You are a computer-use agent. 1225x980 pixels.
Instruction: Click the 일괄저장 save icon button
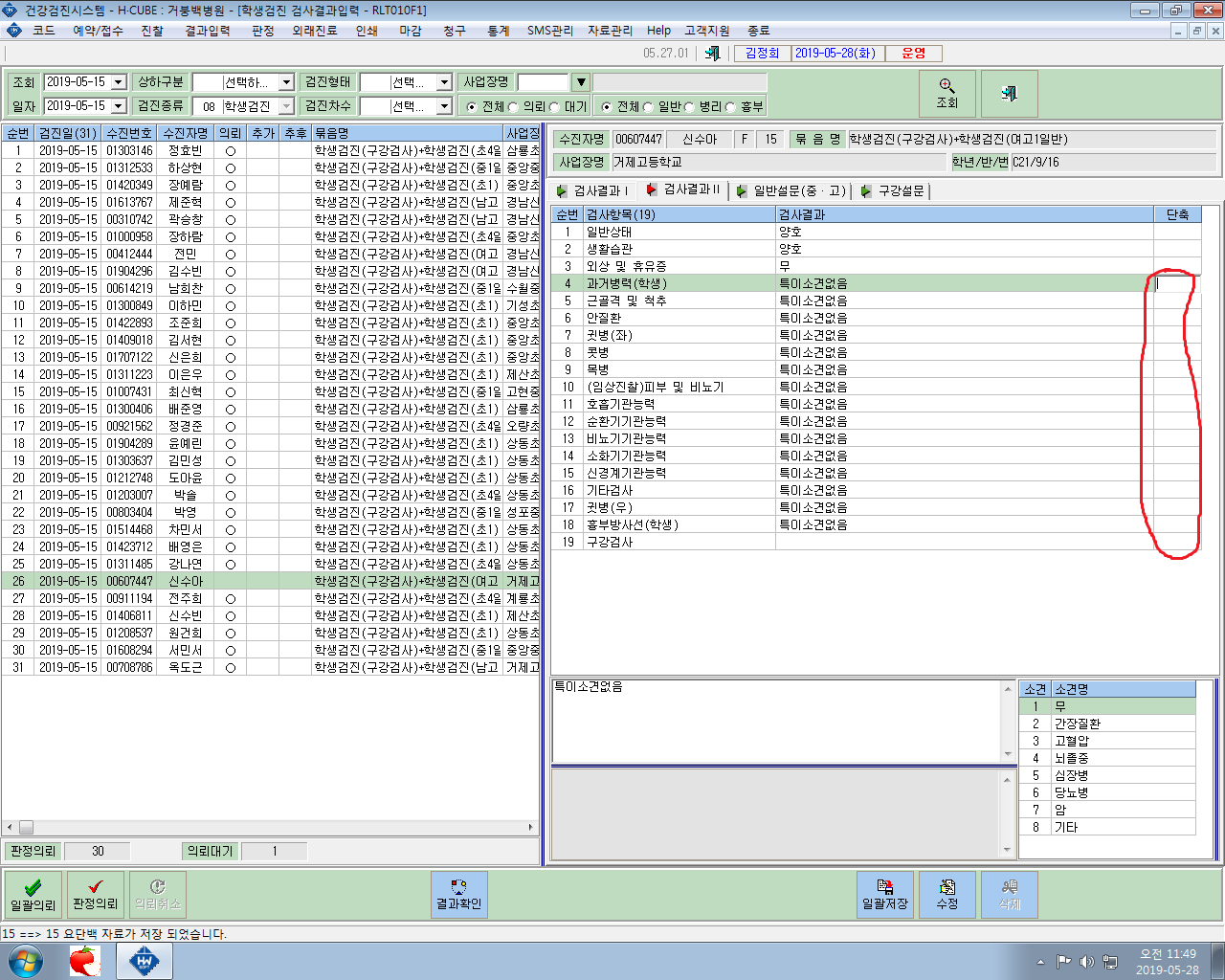pyautogui.click(x=885, y=895)
